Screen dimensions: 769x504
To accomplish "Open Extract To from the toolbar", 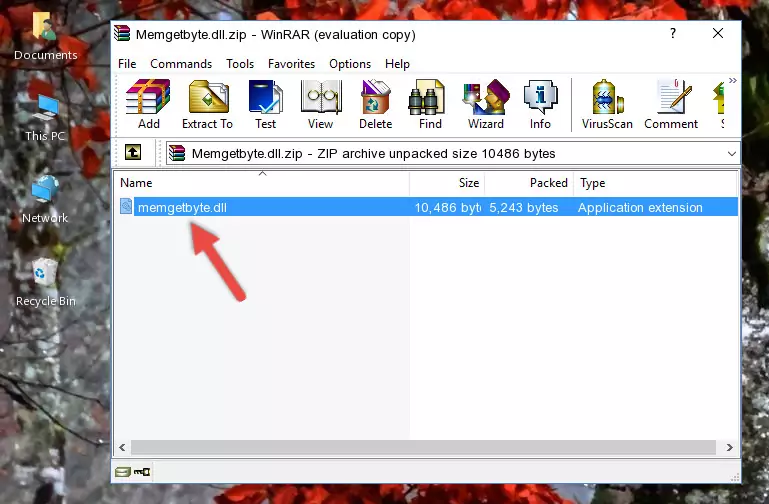I will pyautogui.click(x=207, y=104).
